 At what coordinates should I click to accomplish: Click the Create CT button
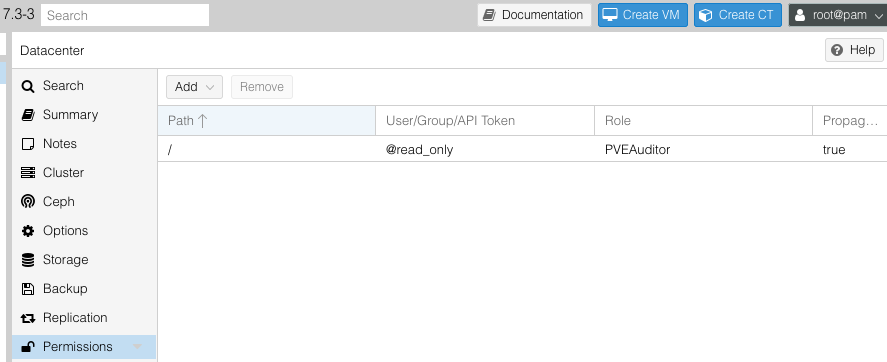point(738,15)
